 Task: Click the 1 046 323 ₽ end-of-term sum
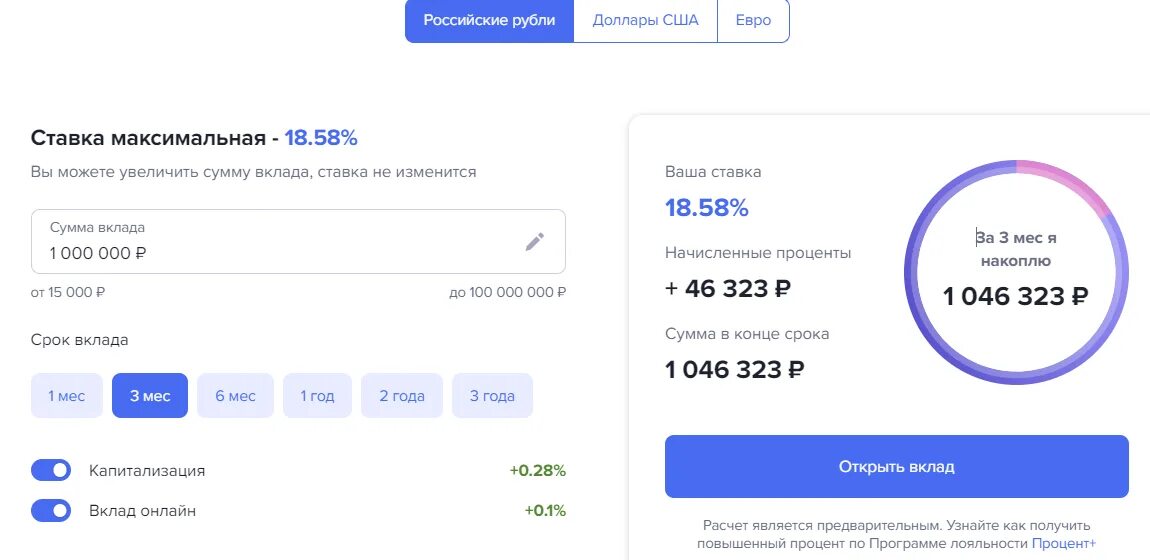point(734,369)
